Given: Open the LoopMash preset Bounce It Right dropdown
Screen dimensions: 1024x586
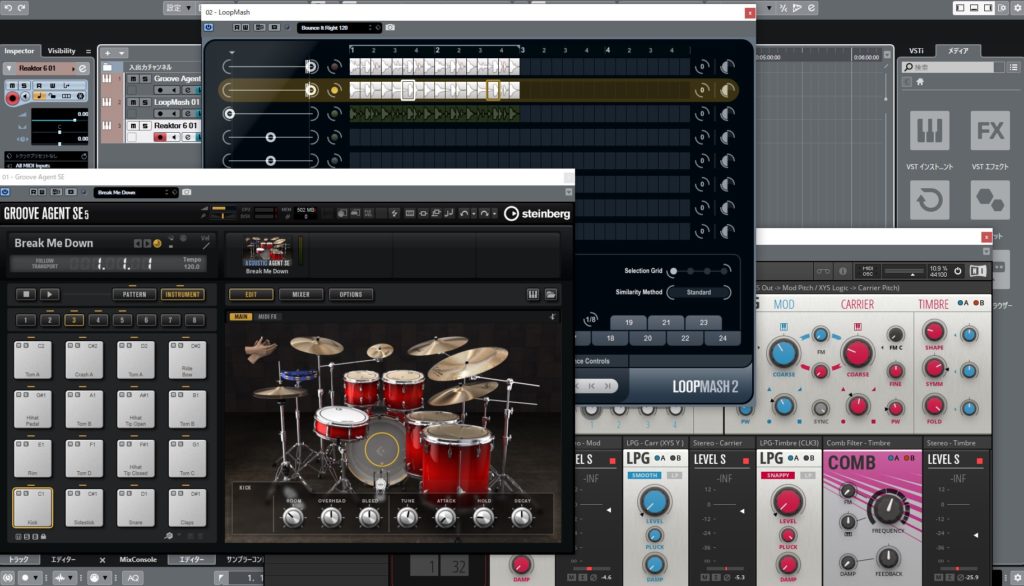Looking at the screenshot, I should coord(338,27).
